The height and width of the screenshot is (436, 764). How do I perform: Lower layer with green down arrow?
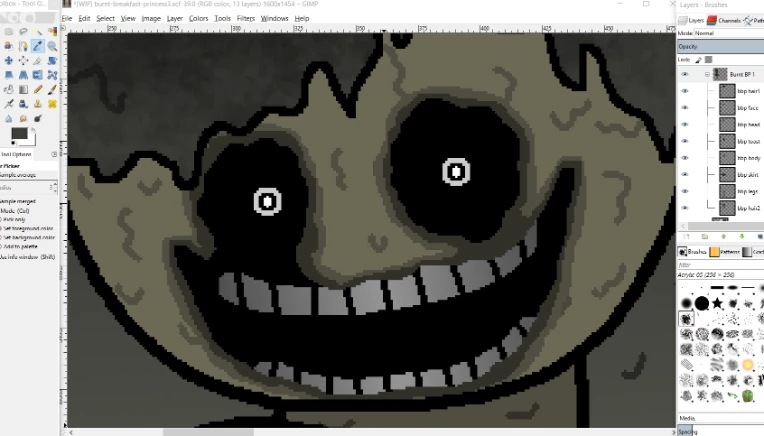pyautogui.click(x=742, y=237)
